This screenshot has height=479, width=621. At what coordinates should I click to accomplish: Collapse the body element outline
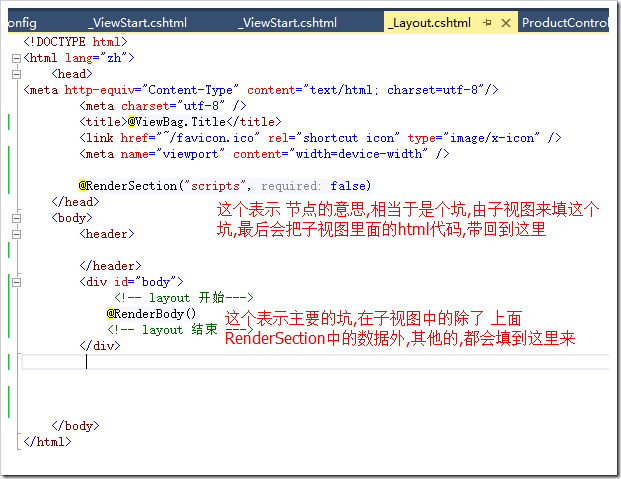16,218
